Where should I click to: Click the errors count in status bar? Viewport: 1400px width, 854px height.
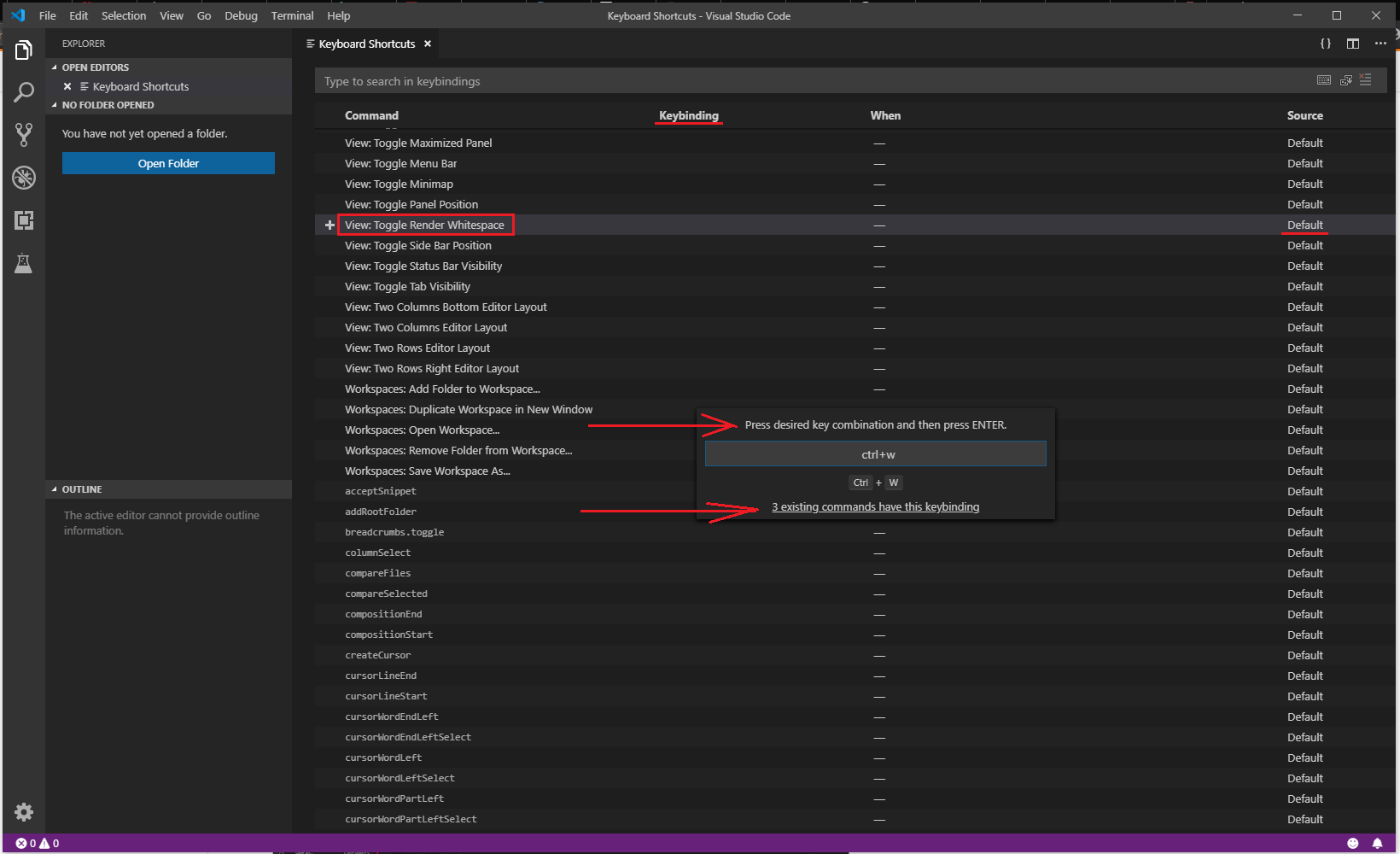click(x=26, y=843)
